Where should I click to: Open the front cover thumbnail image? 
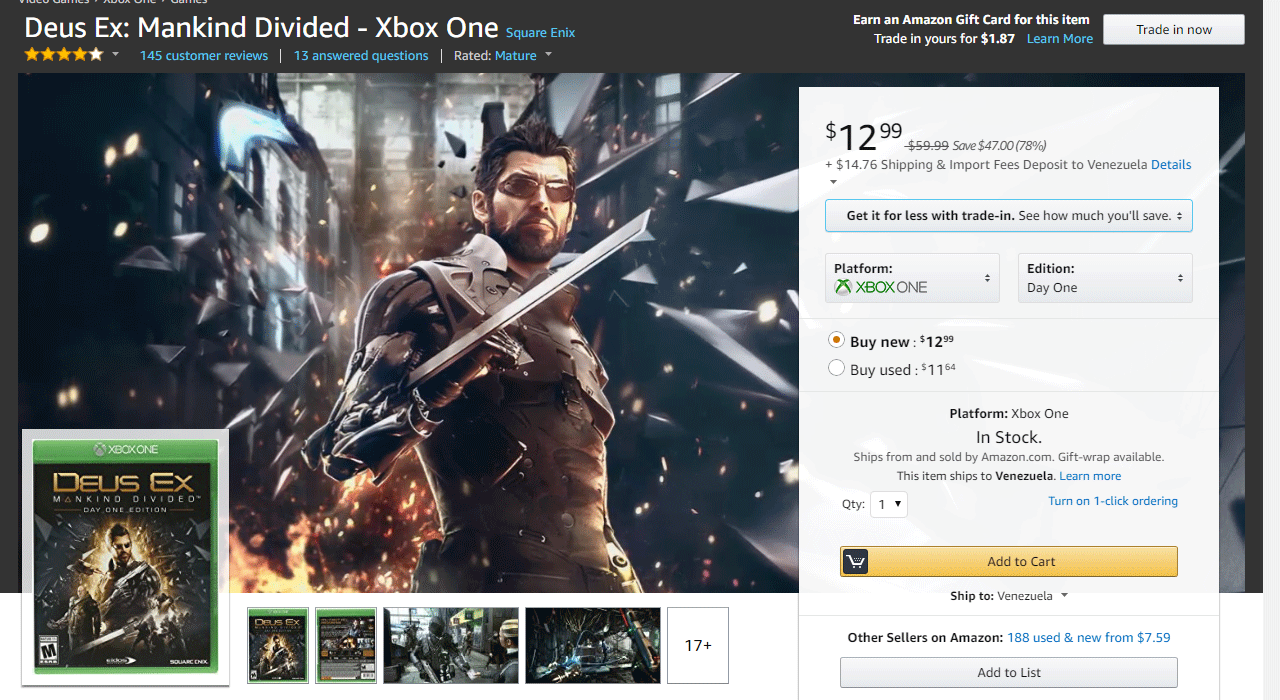278,645
